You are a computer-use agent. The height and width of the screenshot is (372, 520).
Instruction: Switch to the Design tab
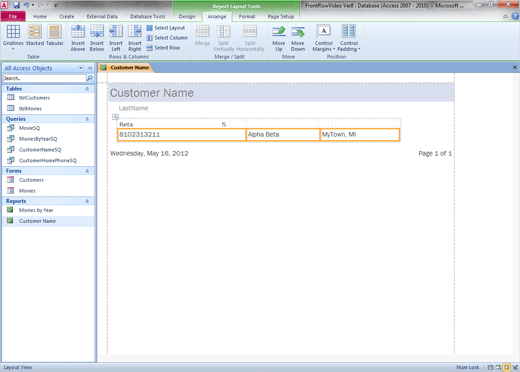click(187, 16)
